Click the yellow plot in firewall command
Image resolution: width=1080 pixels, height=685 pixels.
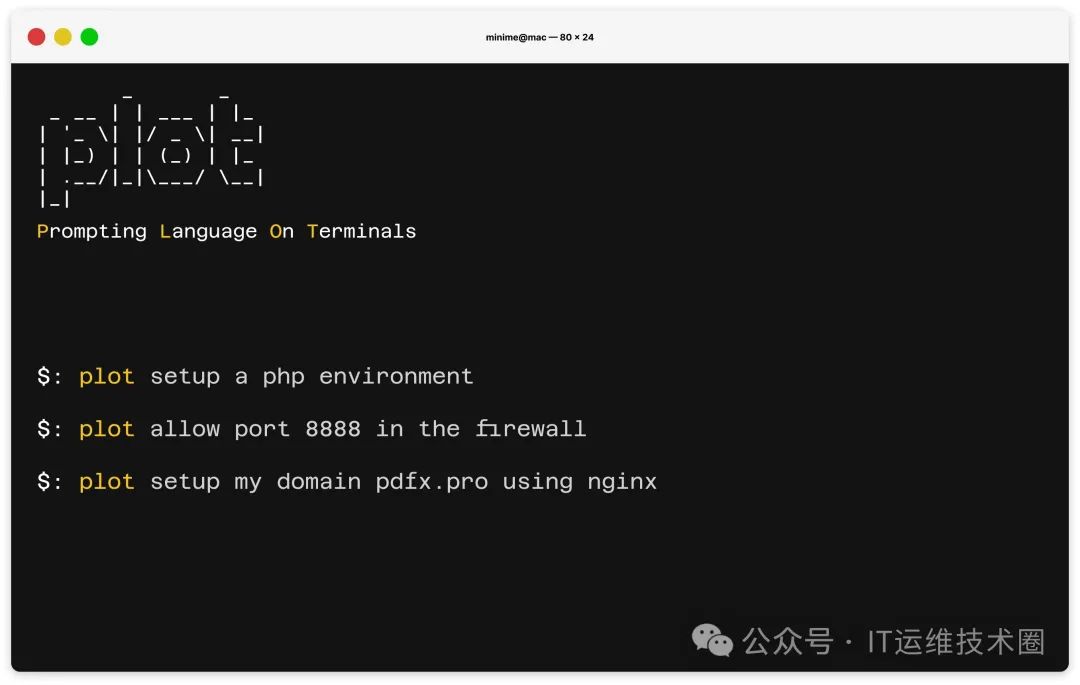coord(106,430)
